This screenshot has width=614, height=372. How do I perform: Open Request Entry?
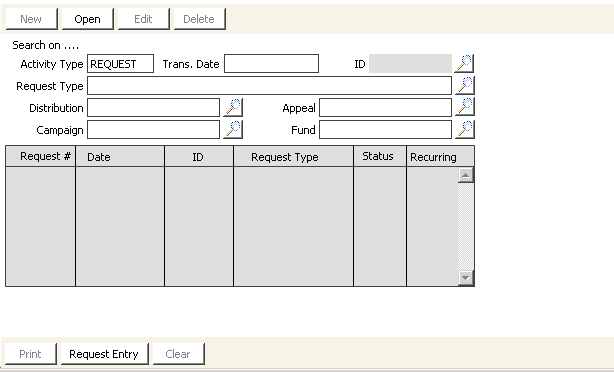[x=104, y=354]
